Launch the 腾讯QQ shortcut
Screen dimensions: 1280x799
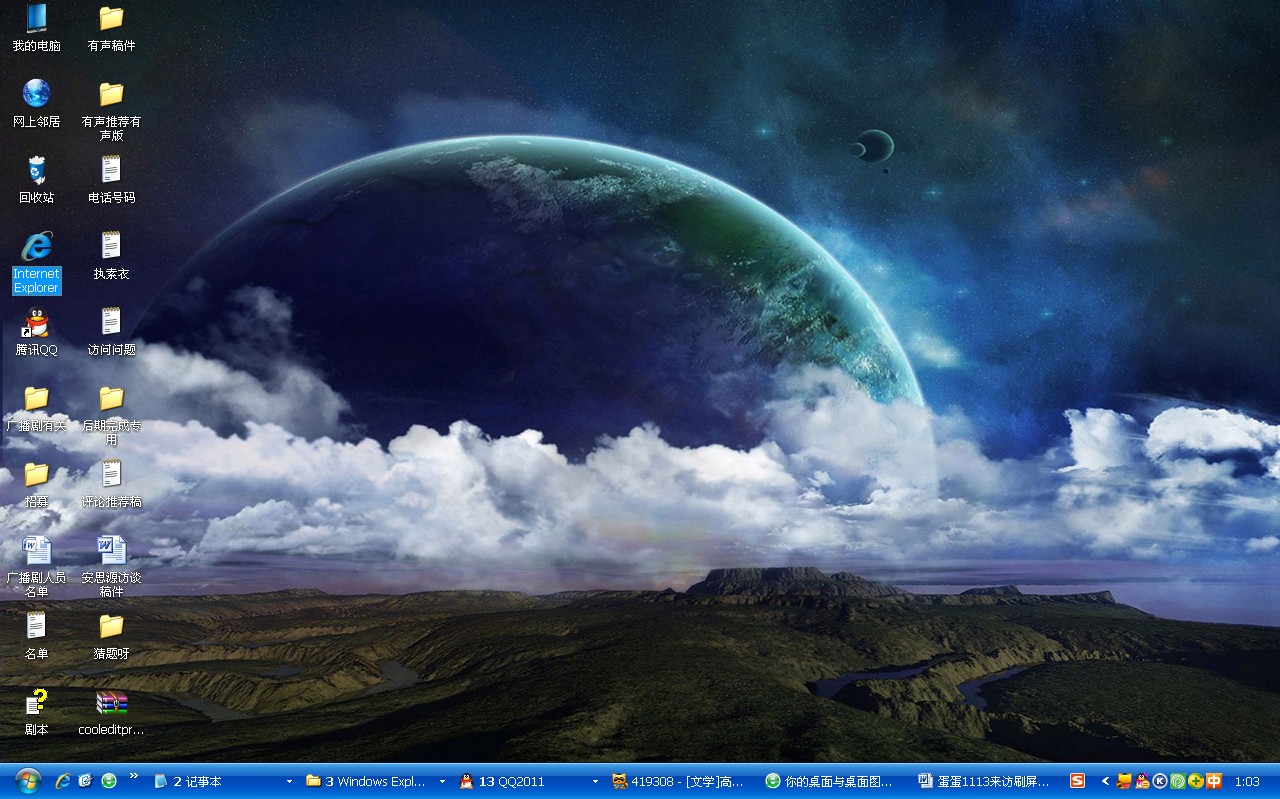pos(37,331)
